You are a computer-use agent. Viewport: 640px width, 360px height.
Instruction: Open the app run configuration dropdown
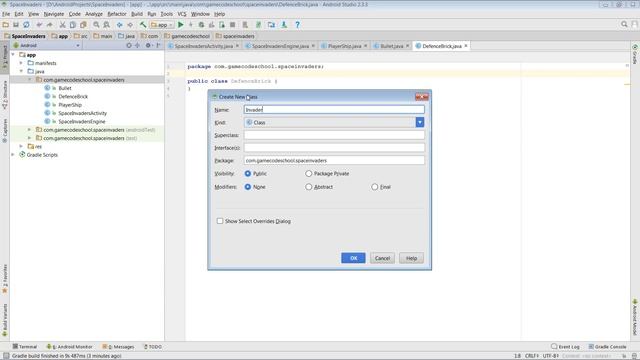[x=162, y=25]
